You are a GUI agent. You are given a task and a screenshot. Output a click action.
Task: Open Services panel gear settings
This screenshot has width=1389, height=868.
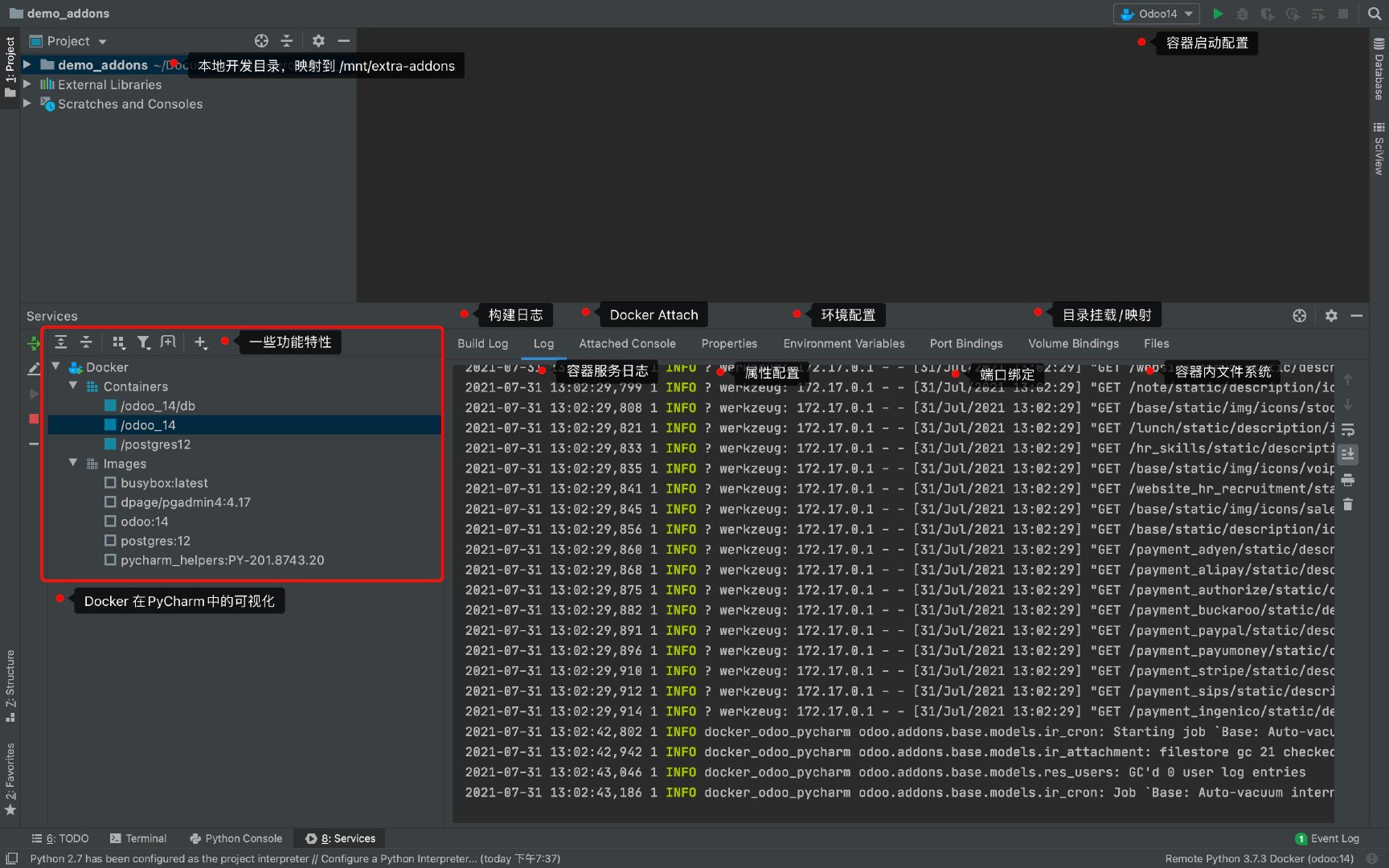1331,316
